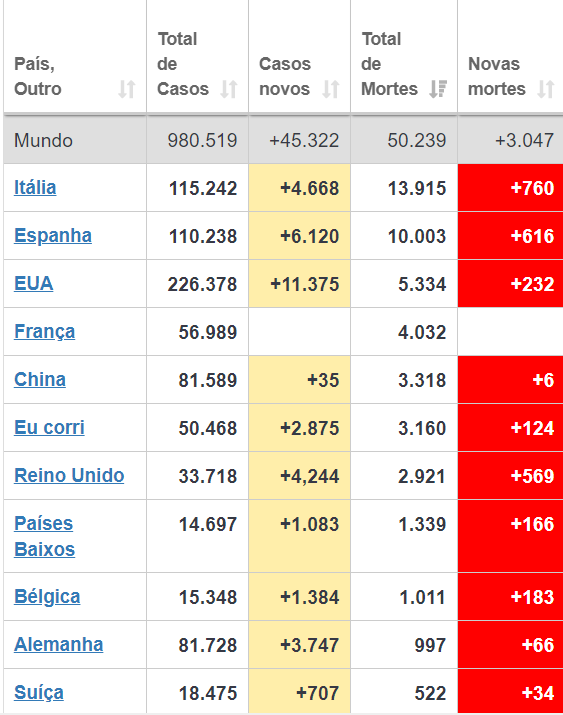Open the França country link
Viewport: 563px width, 715px height.
45,332
